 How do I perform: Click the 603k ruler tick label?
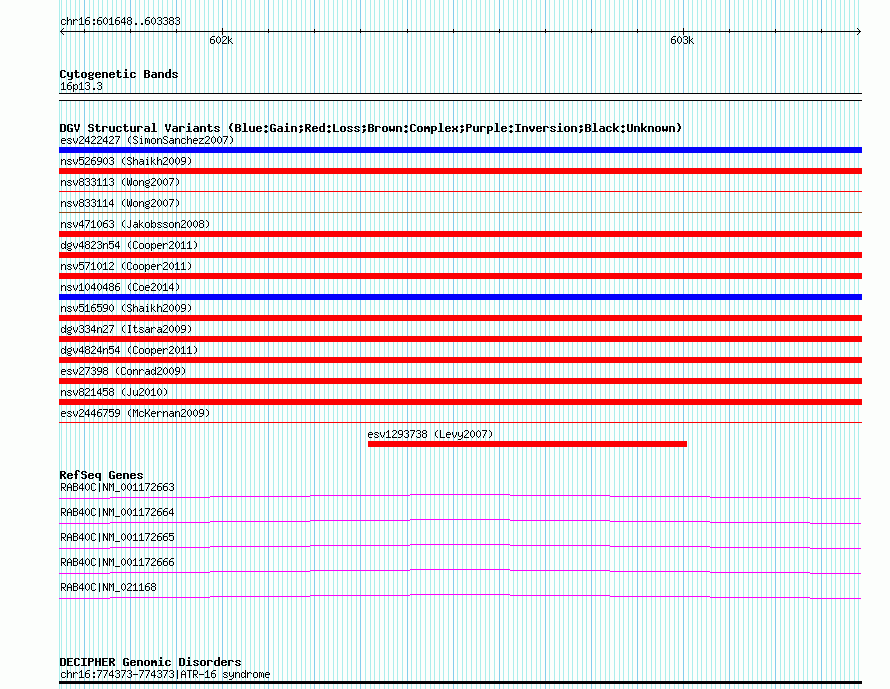click(682, 40)
